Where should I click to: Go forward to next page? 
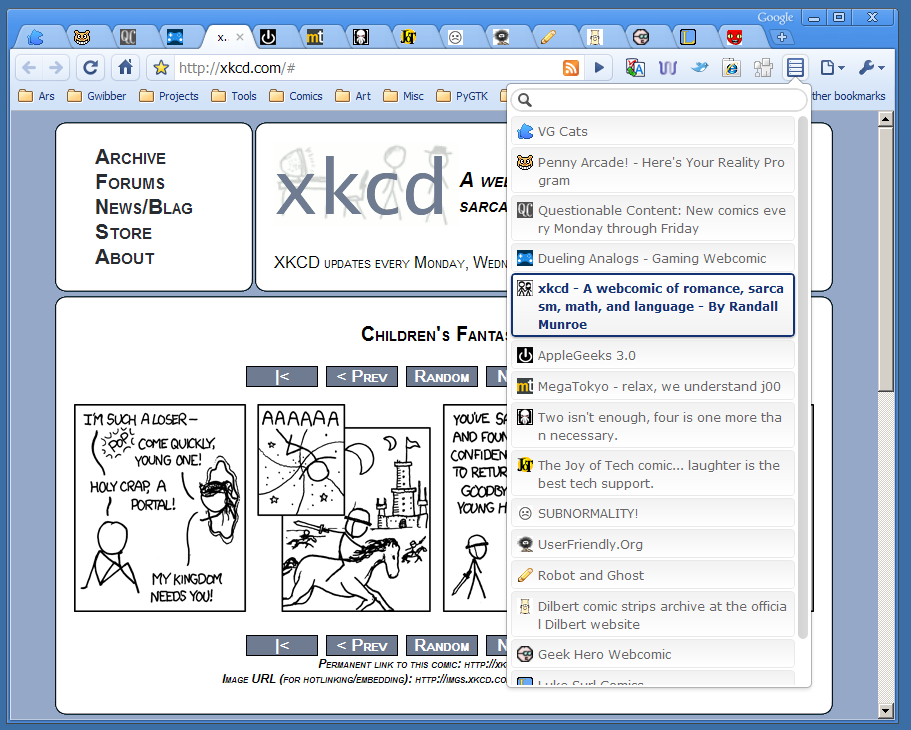[56, 68]
